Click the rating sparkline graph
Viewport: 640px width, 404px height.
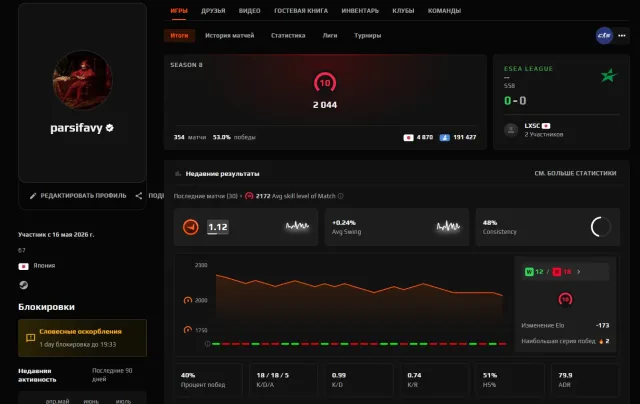(297, 226)
